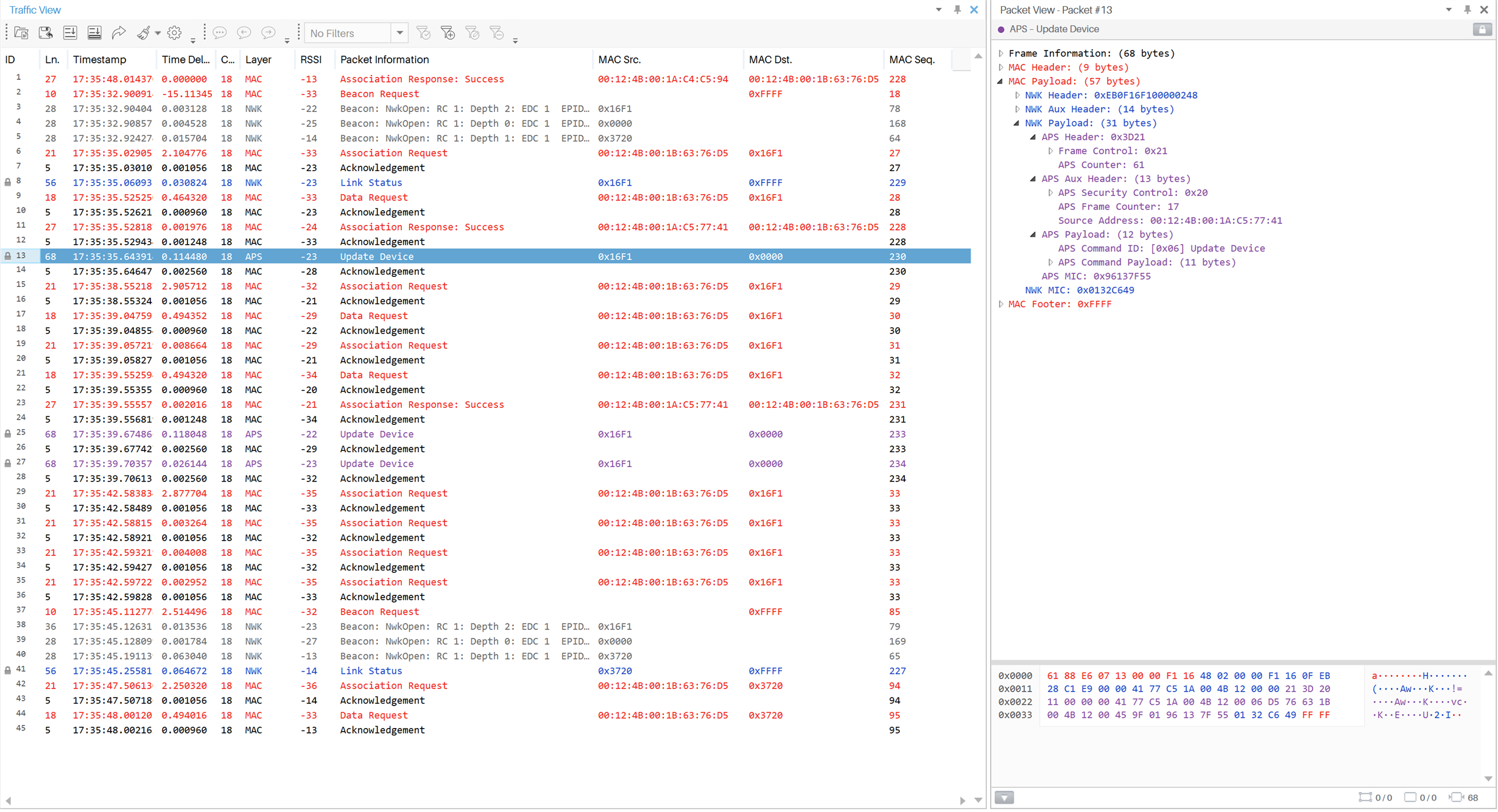Click the auto-scroll to bottom icon
Image resolution: width=1498 pixels, height=812 pixels.
(94, 33)
